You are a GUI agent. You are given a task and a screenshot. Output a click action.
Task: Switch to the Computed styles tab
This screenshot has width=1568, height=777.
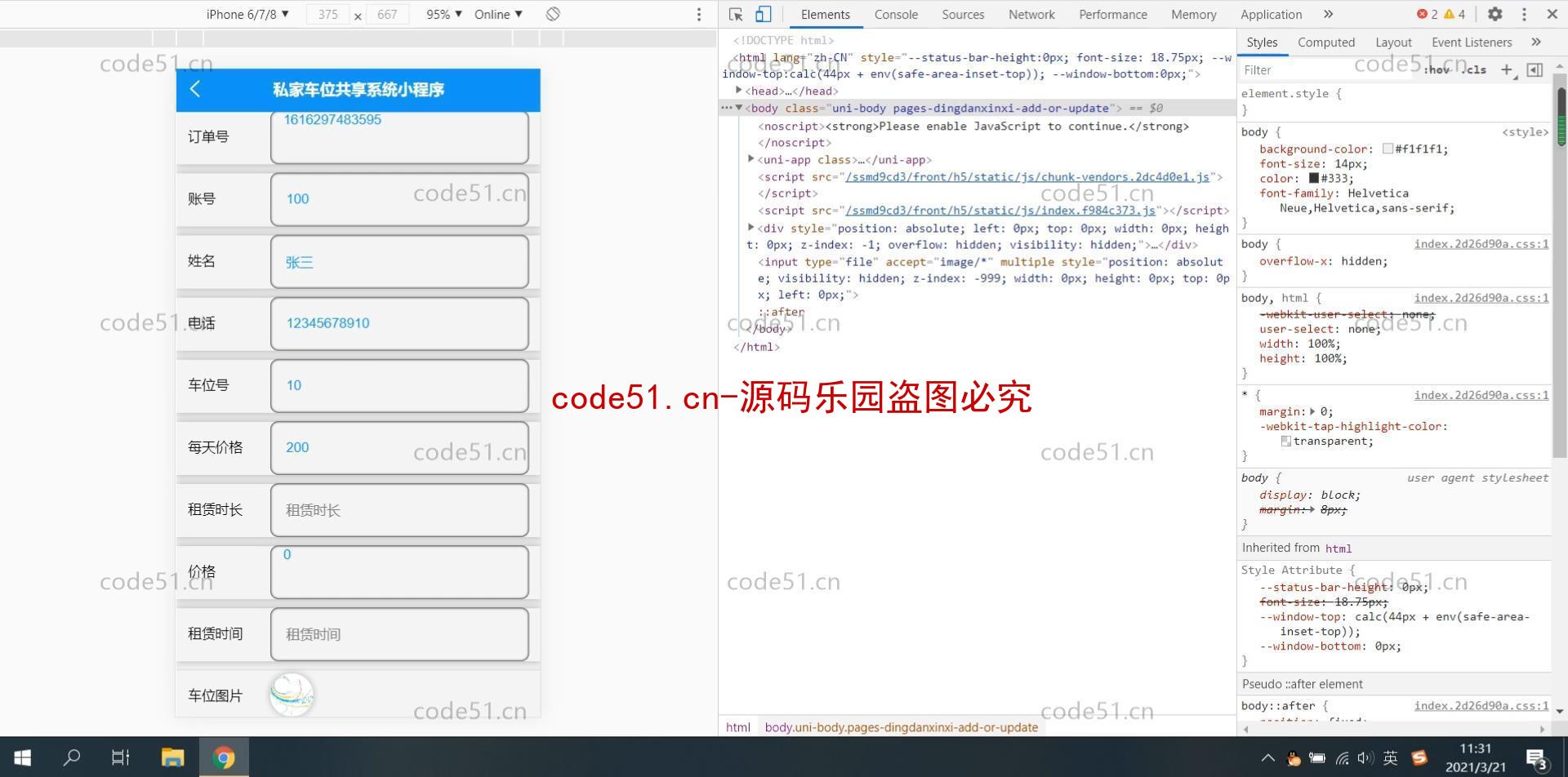pos(1326,42)
